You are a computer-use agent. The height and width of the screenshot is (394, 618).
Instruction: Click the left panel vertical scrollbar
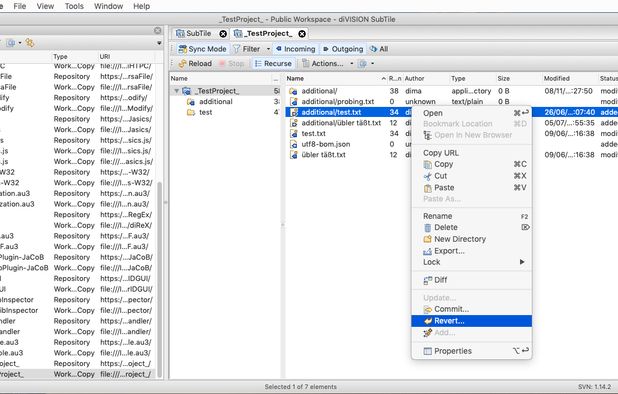tap(160, 280)
